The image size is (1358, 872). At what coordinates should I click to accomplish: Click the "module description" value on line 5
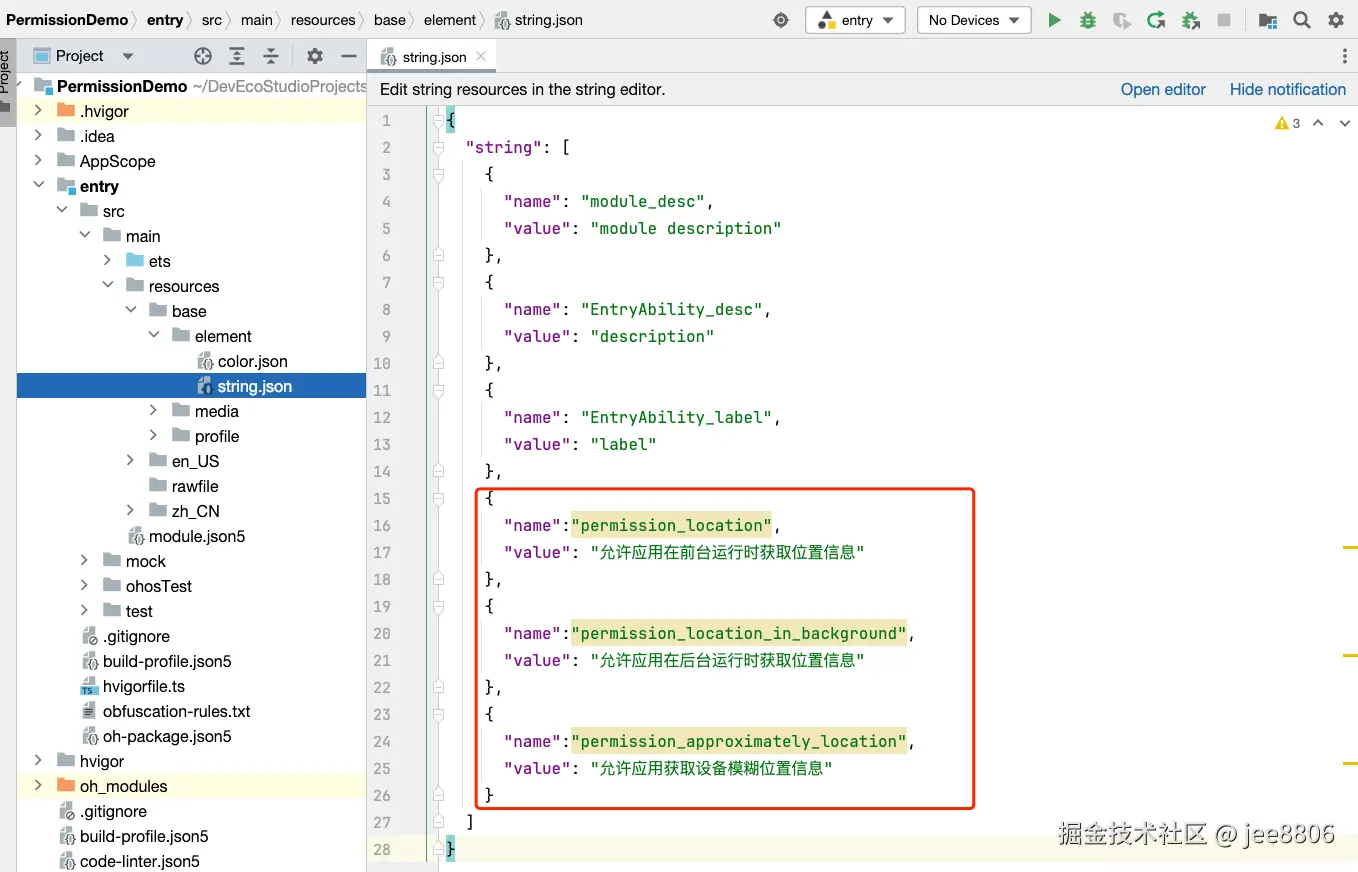(686, 228)
